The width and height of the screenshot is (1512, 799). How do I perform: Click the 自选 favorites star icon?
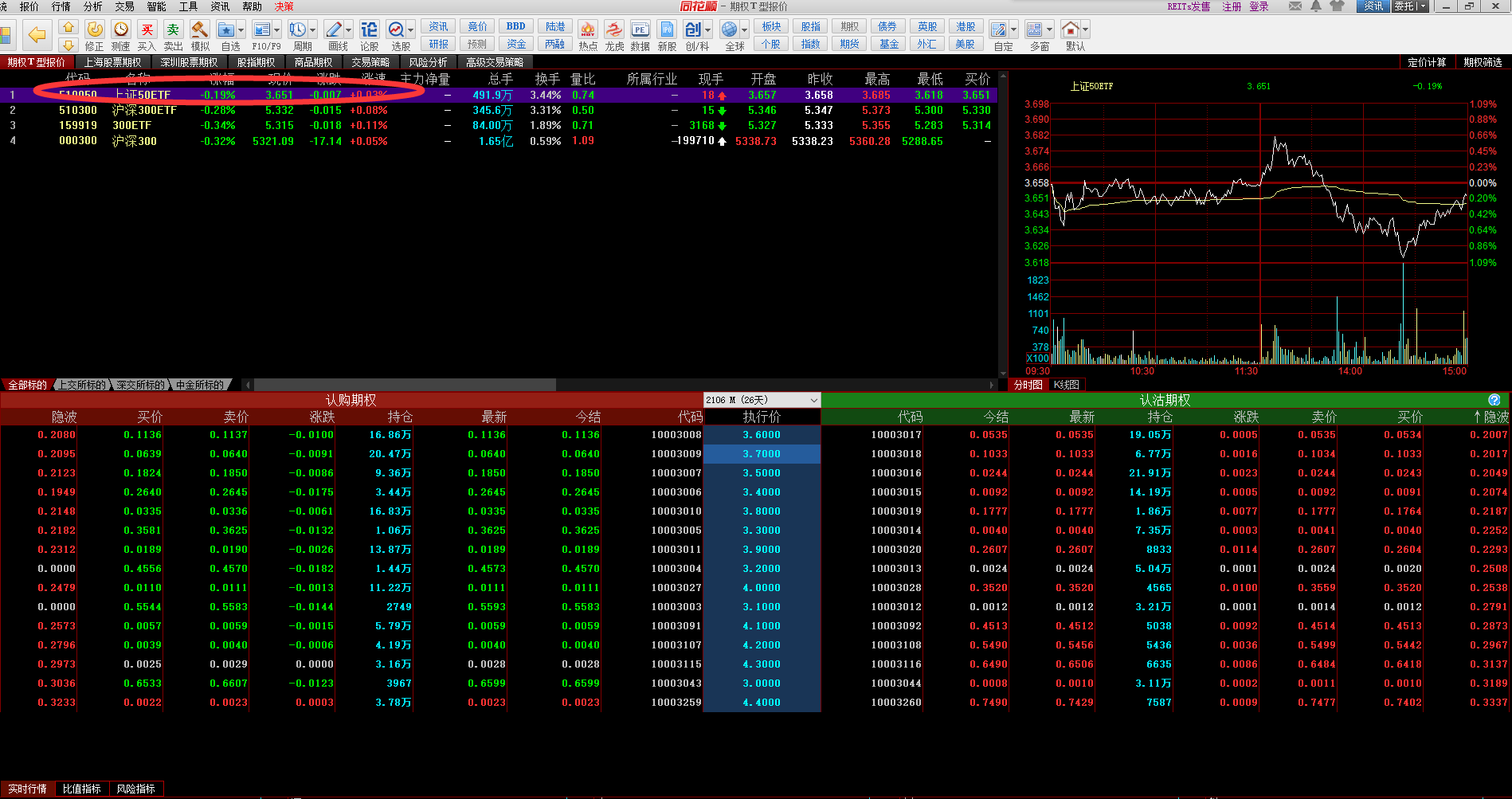pyautogui.click(x=226, y=30)
